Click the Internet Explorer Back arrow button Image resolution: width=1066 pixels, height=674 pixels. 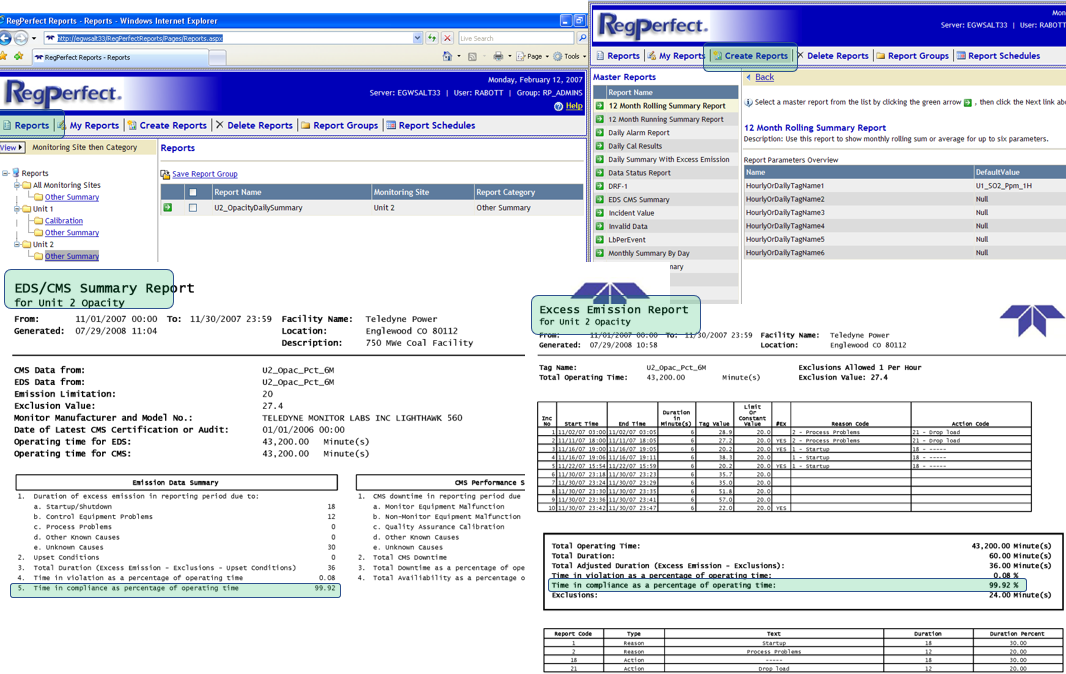[6, 38]
